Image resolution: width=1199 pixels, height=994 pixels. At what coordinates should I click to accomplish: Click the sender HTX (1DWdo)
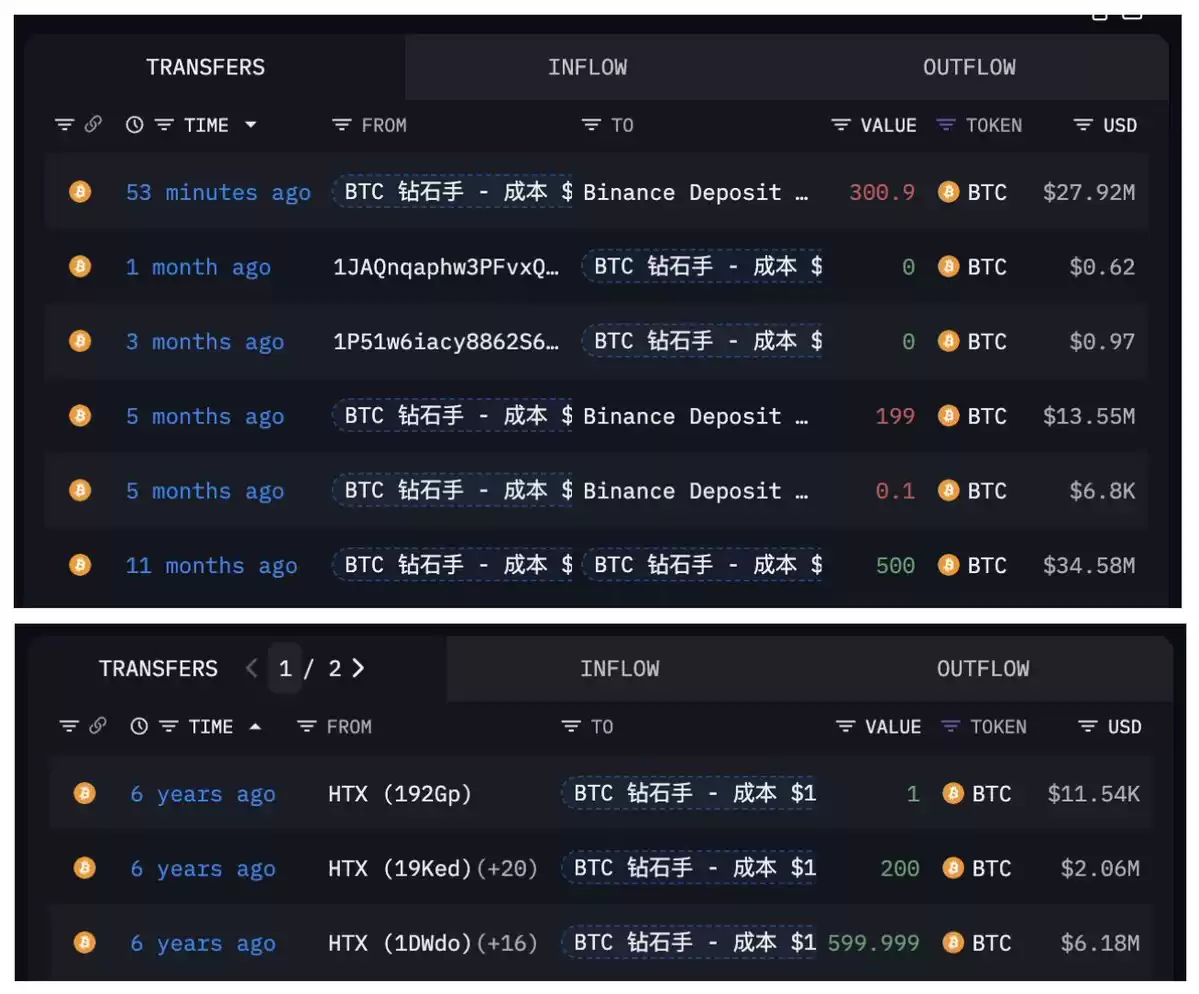(x=400, y=944)
